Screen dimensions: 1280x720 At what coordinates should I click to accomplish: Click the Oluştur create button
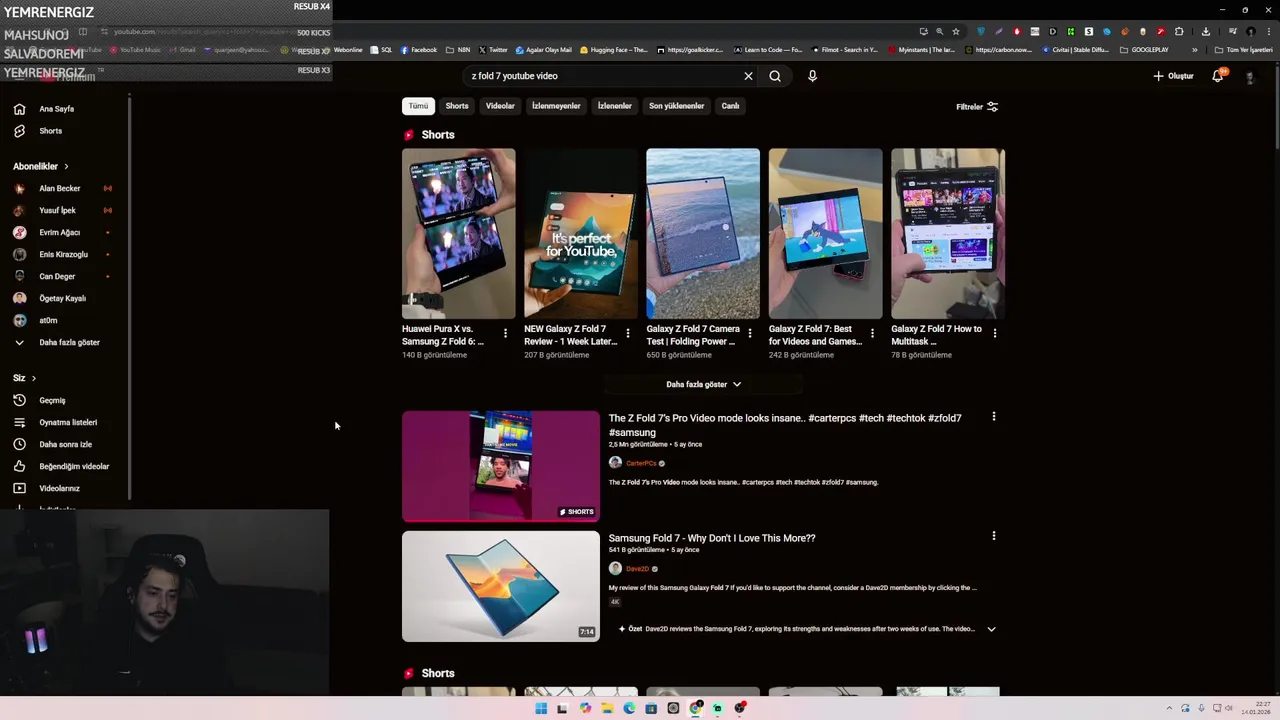tap(1173, 76)
